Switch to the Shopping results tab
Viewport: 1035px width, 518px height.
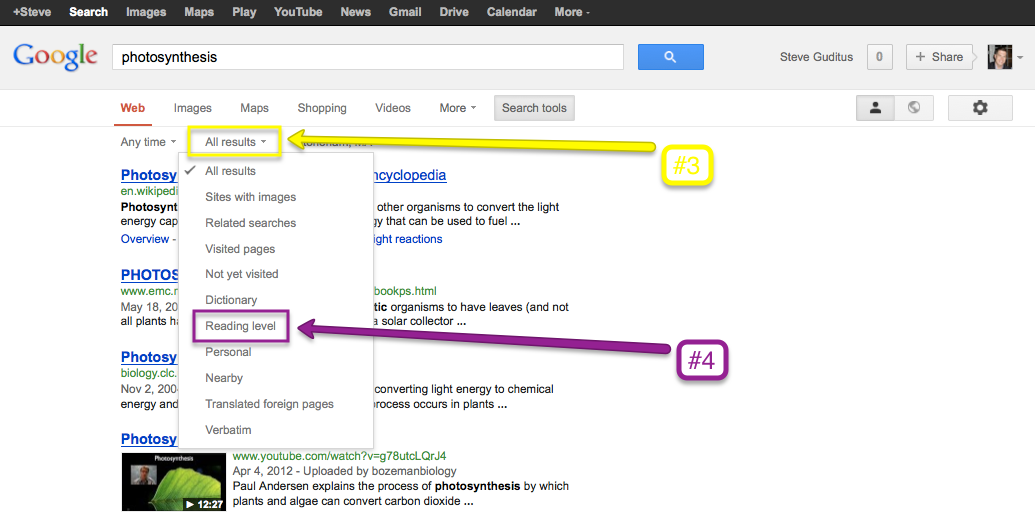tap(321, 108)
